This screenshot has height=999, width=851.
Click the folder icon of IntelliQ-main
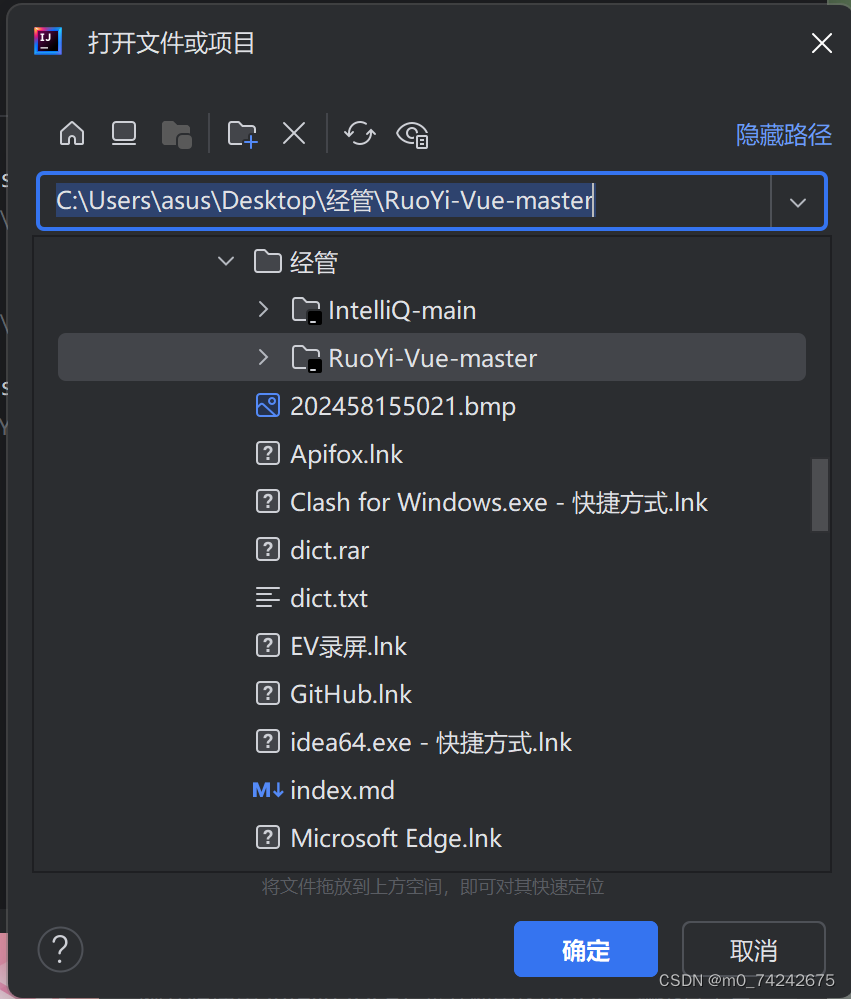click(306, 310)
